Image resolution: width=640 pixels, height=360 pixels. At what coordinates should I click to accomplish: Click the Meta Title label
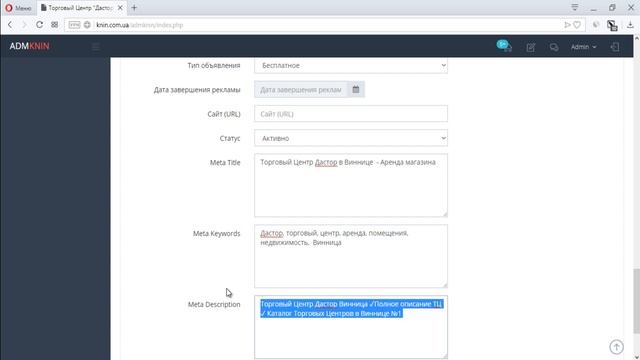[225, 162]
